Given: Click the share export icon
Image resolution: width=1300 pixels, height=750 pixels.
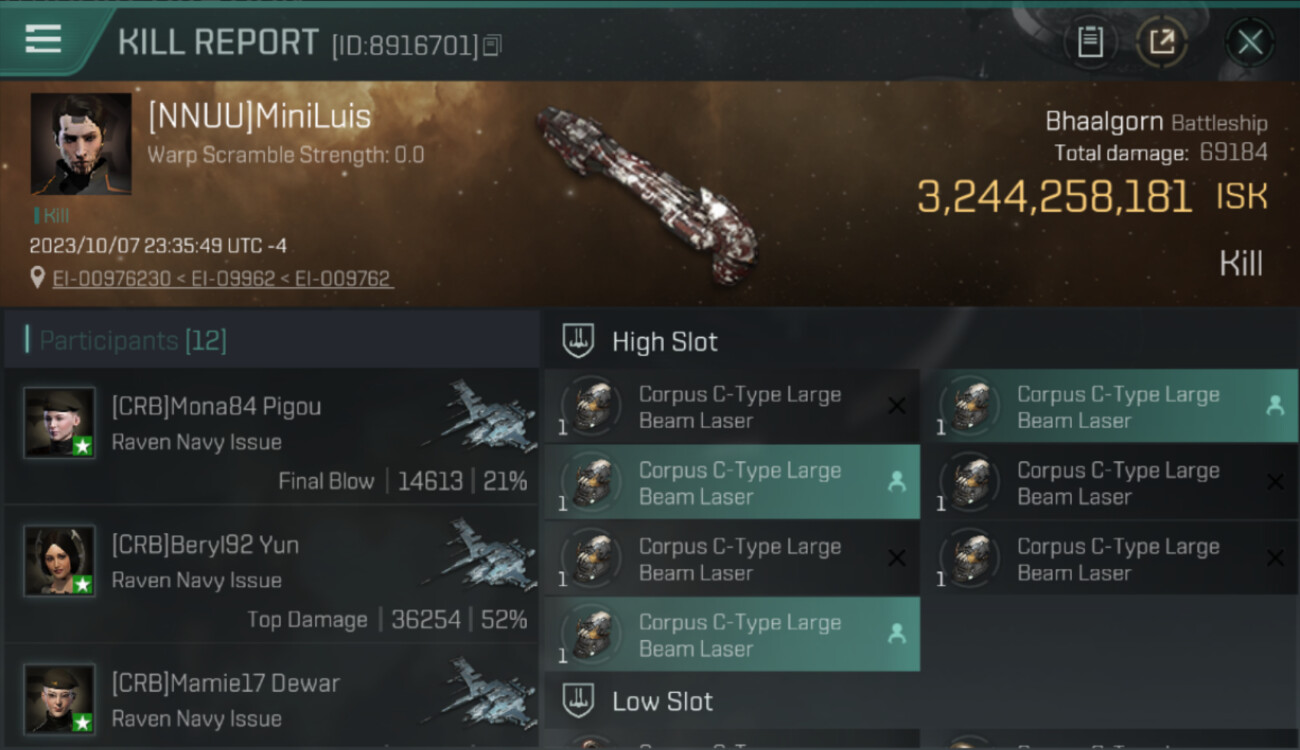Looking at the screenshot, I should (1162, 42).
